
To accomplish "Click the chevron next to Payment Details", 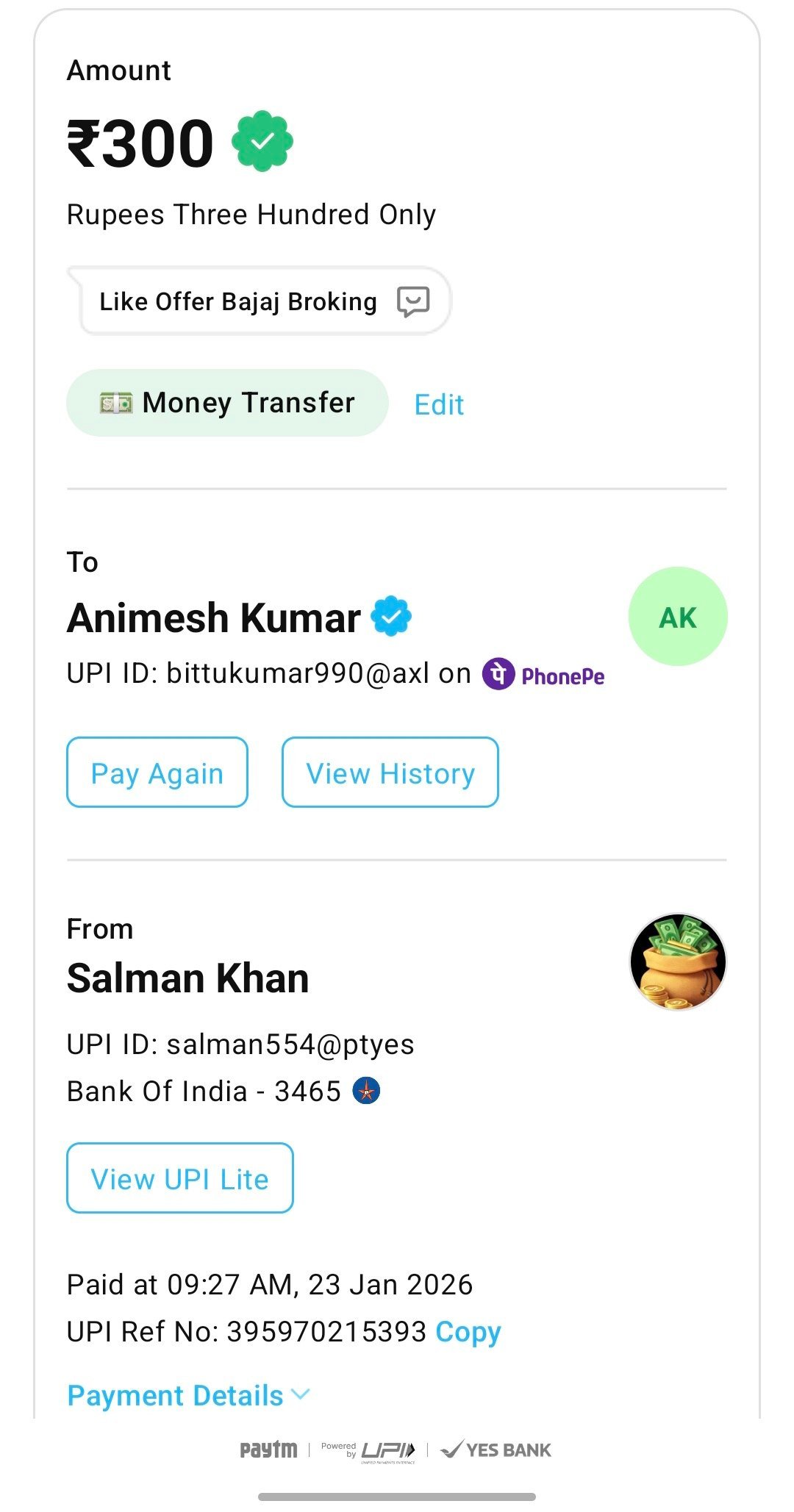I will tap(301, 1394).
